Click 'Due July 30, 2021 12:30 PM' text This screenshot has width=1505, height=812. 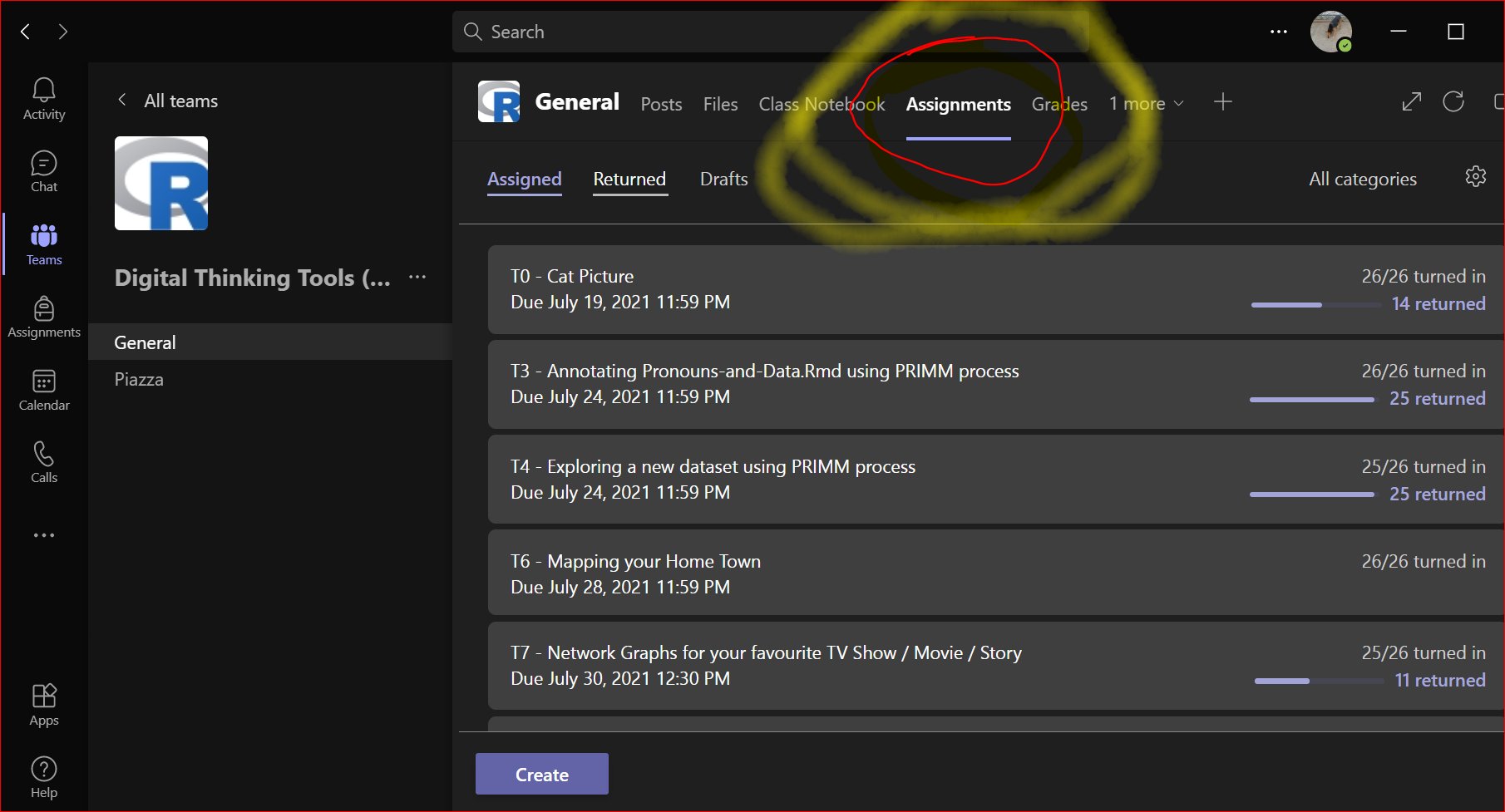(620, 678)
